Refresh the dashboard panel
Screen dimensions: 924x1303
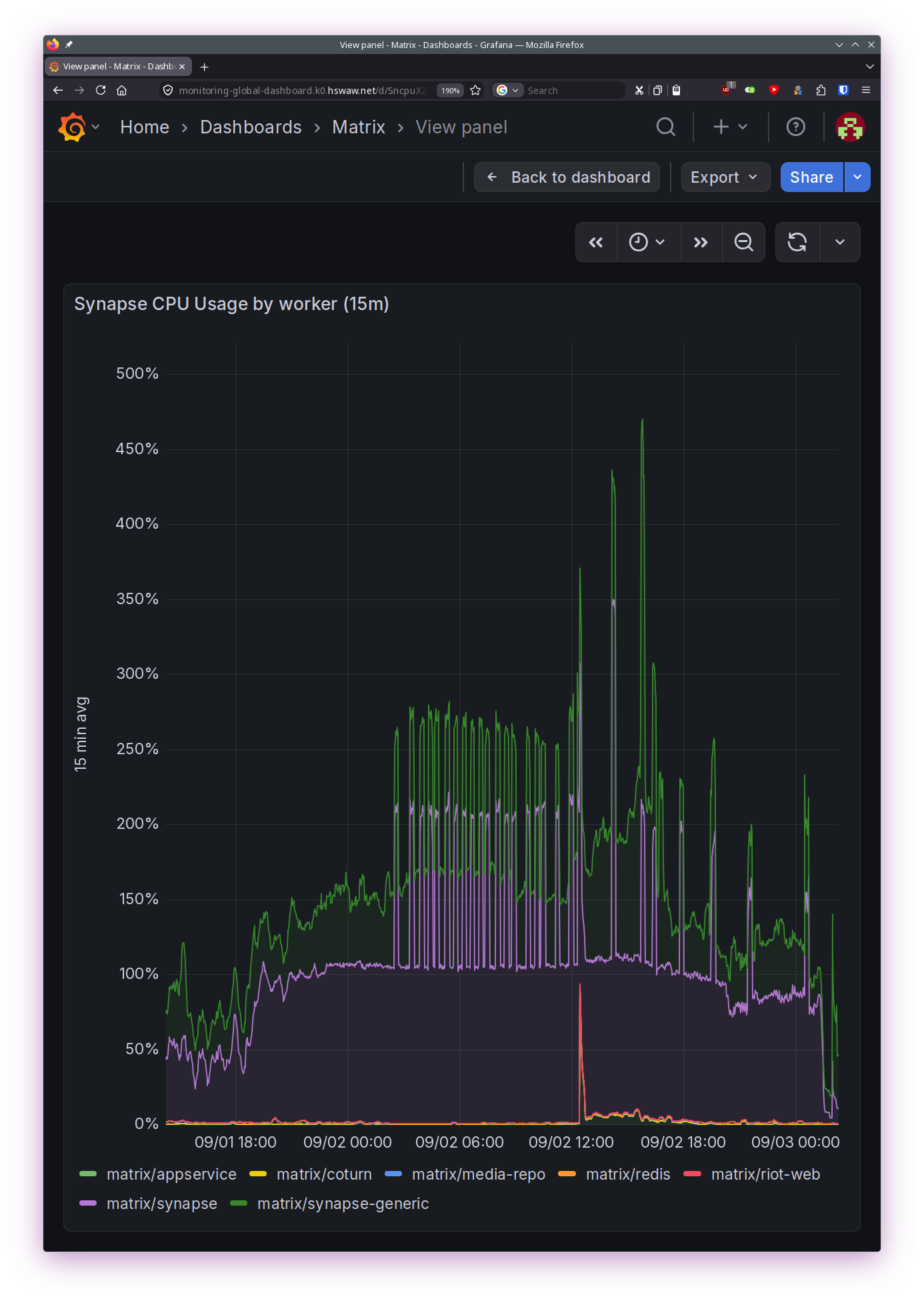(x=797, y=242)
